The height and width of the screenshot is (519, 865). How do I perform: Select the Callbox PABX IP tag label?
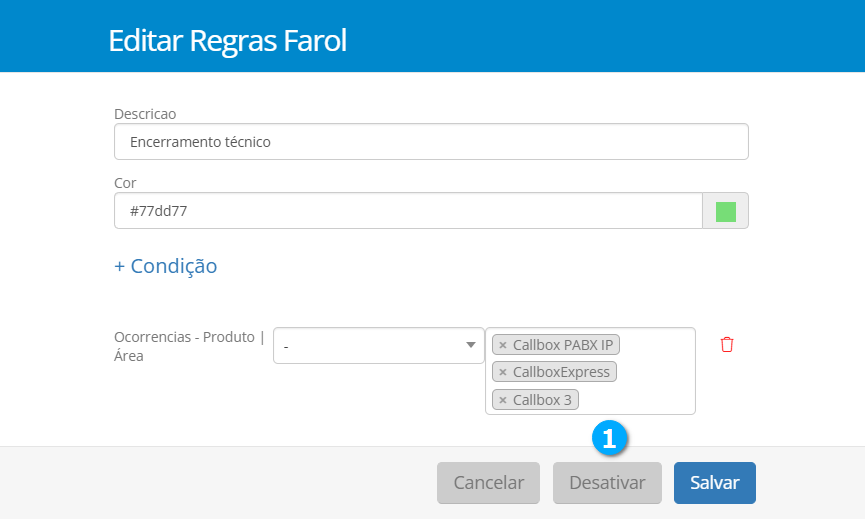pyautogui.click(x=563, y=345)
